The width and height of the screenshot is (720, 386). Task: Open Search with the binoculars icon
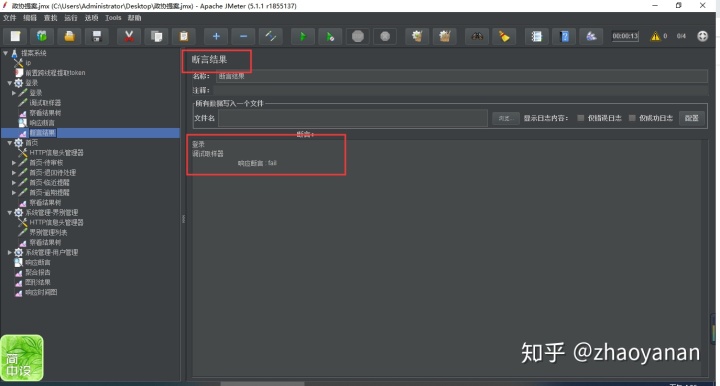pyautogui.click(x=477, y=36)
